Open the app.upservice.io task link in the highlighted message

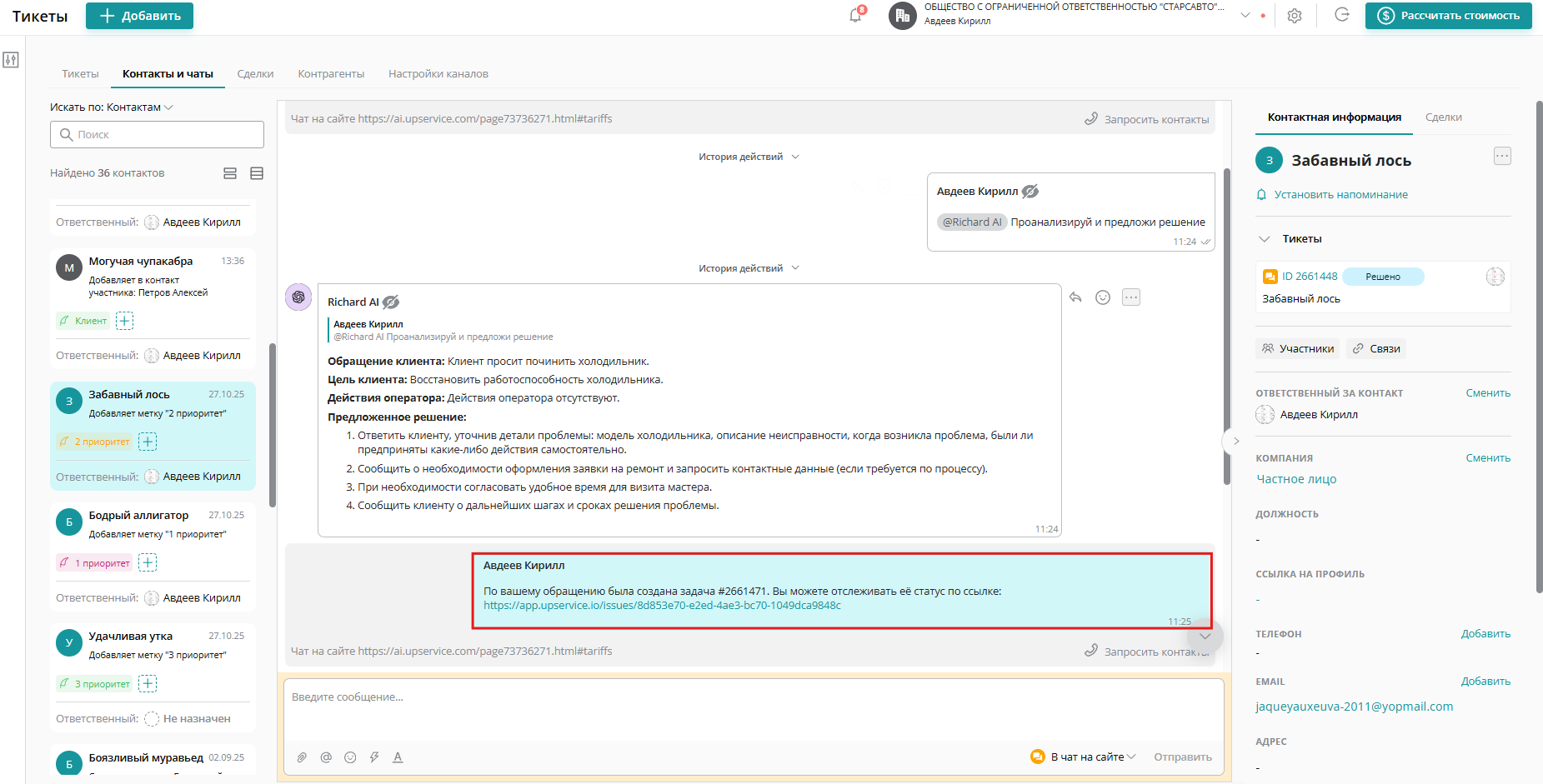[x=661, y=606]
